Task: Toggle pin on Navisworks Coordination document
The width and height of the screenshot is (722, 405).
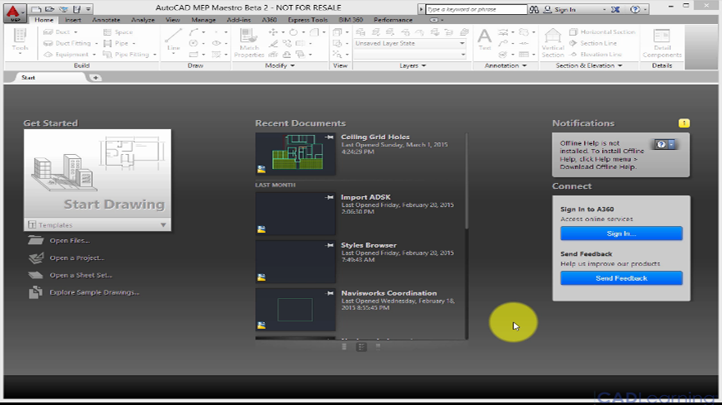Action: [x=329, y=293]
